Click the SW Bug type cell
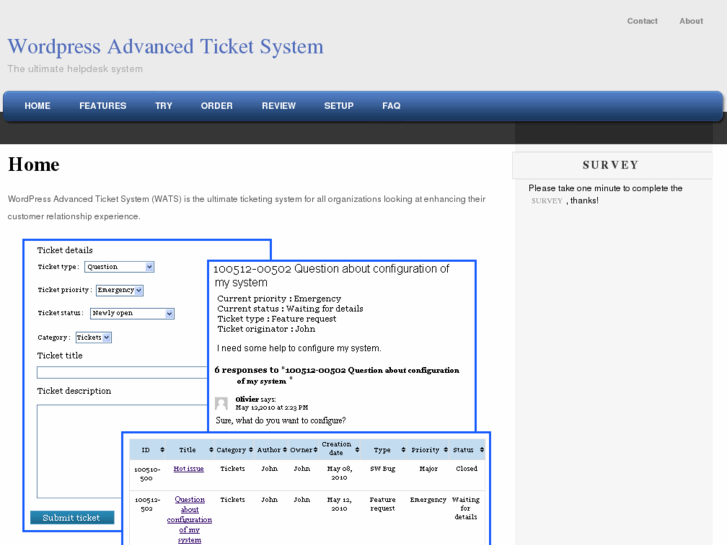727x545 pixels. [x=383, y=469]
